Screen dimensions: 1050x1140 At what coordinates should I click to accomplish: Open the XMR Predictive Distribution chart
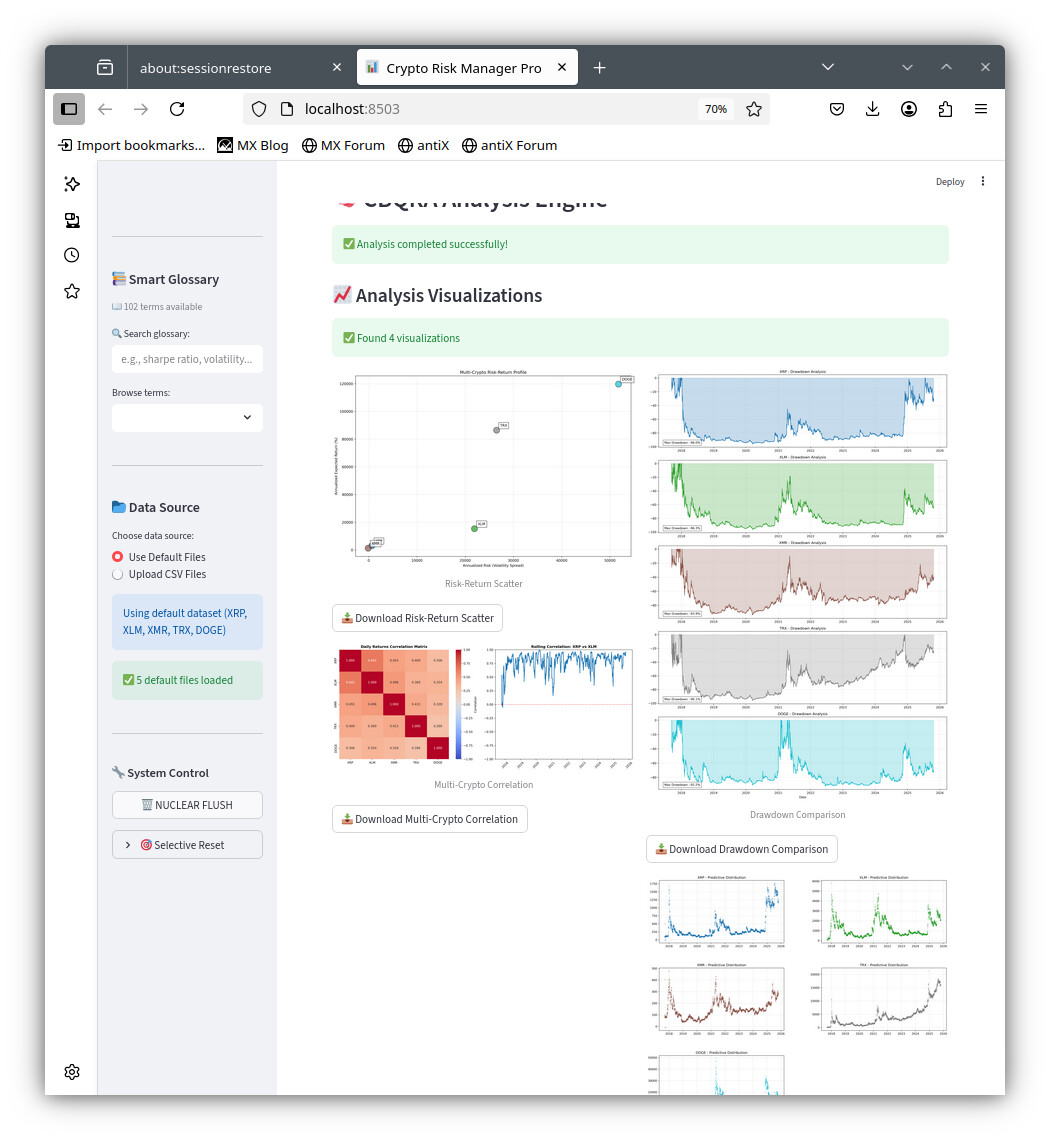click(716, 1000)
